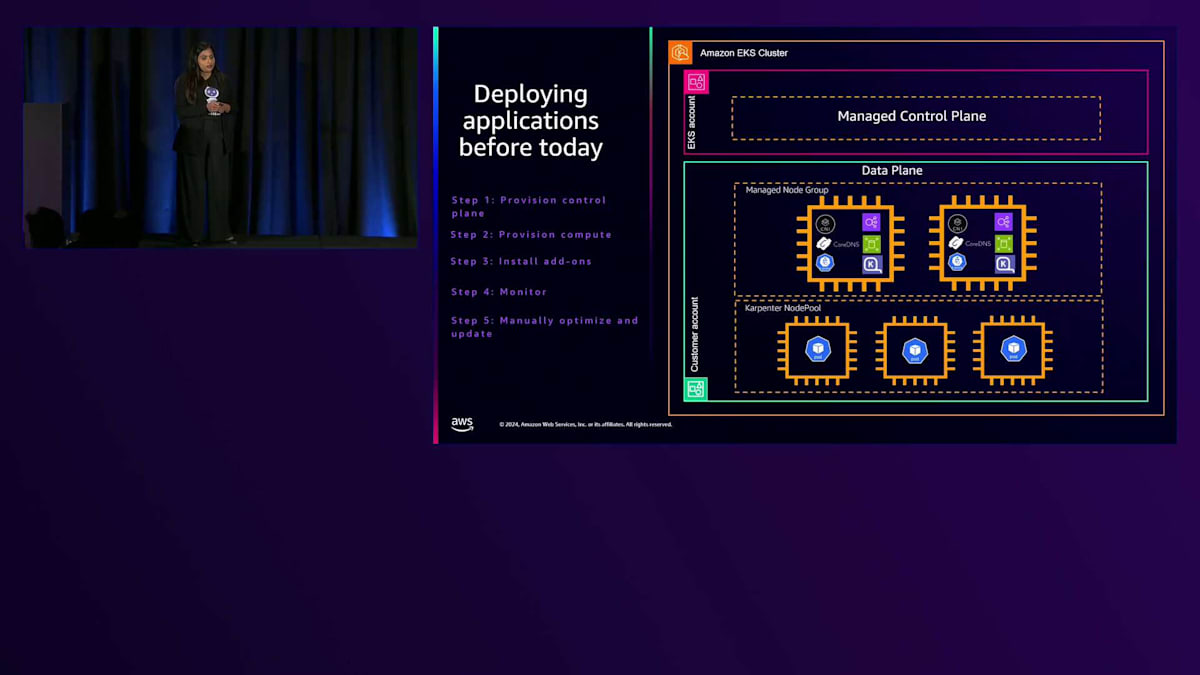
Task: Click the speaker video thumbnail
Action: click(221, 138)
